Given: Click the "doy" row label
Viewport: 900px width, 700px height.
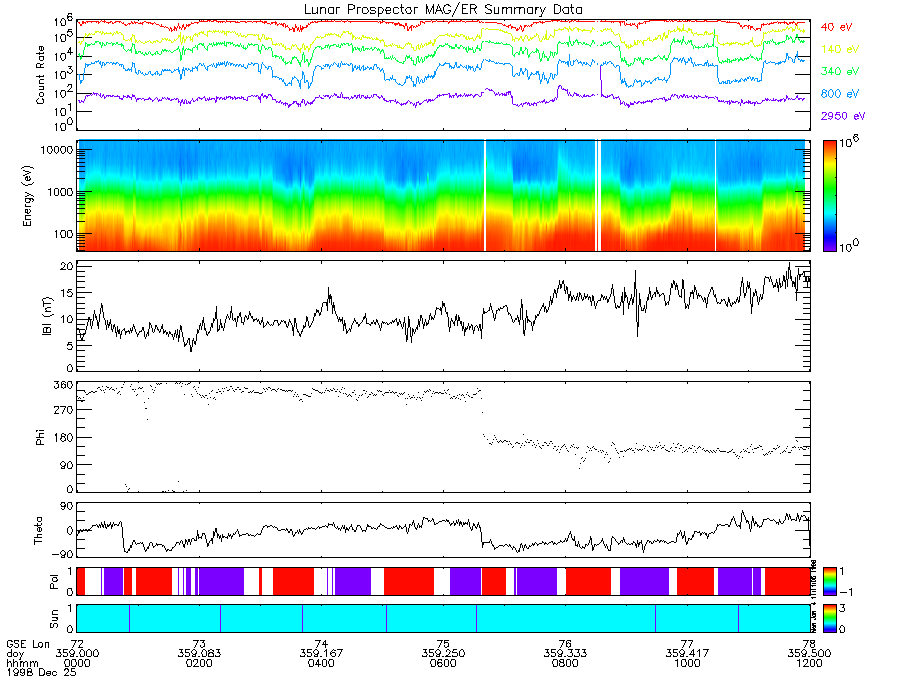Looking at the screenshot, I should tap(15, 654).
